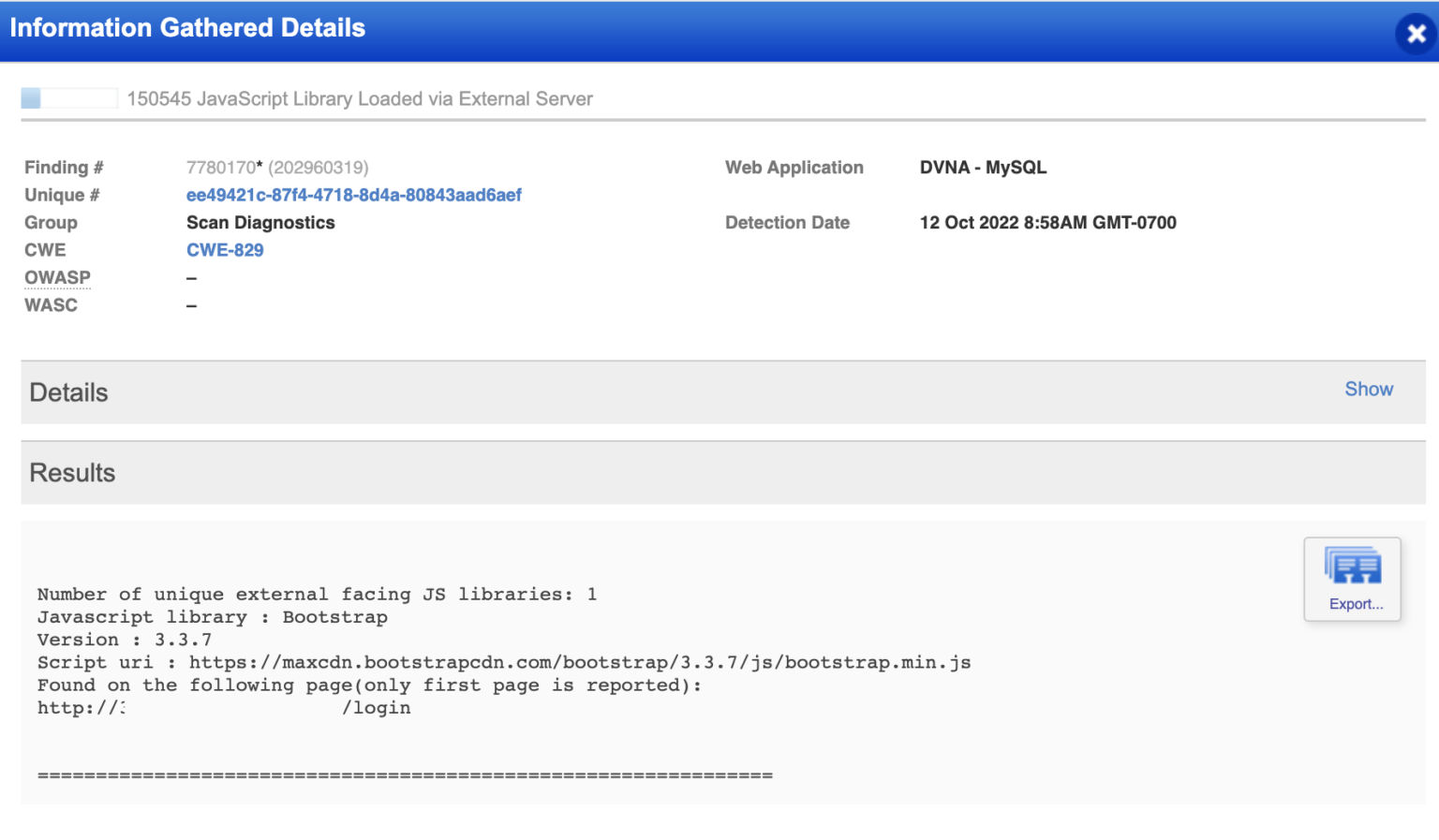Click the Script uri bootstrapcdn URL text
Viewport: 1439px width, 840px height.
click(x=580, y=662)
